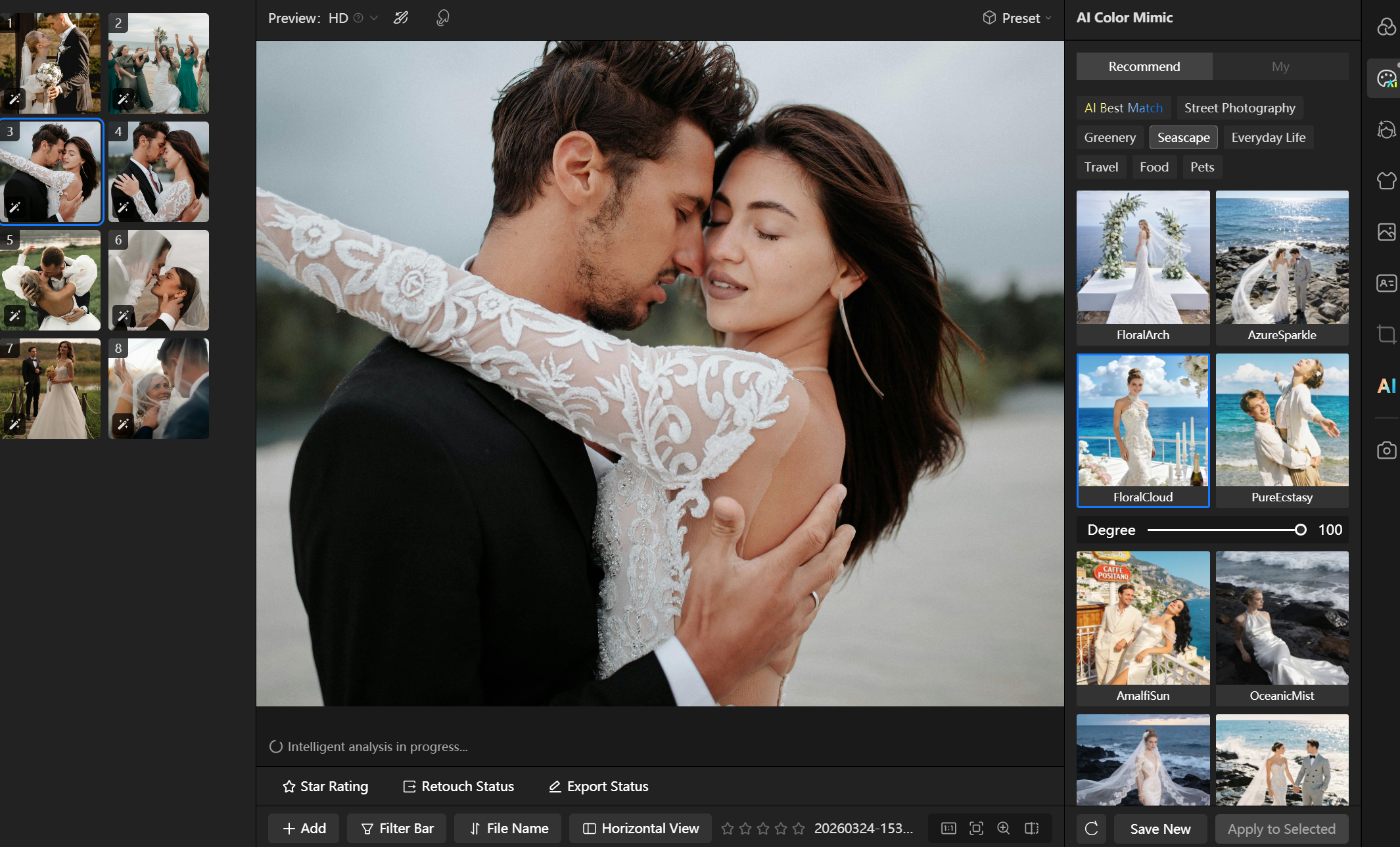Click the reset circular arrow button
The image size is (1400, 847).
(1091, 829)
